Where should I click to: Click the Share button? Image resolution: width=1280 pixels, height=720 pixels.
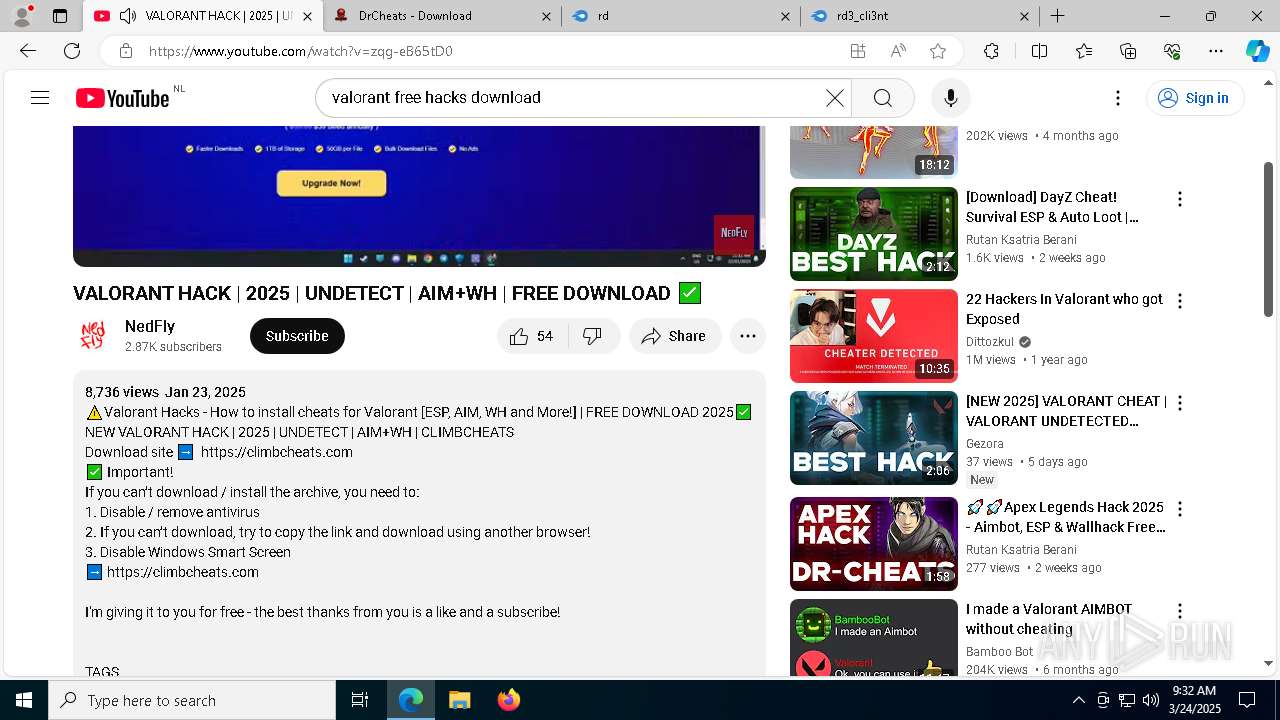tap(675, 336)
